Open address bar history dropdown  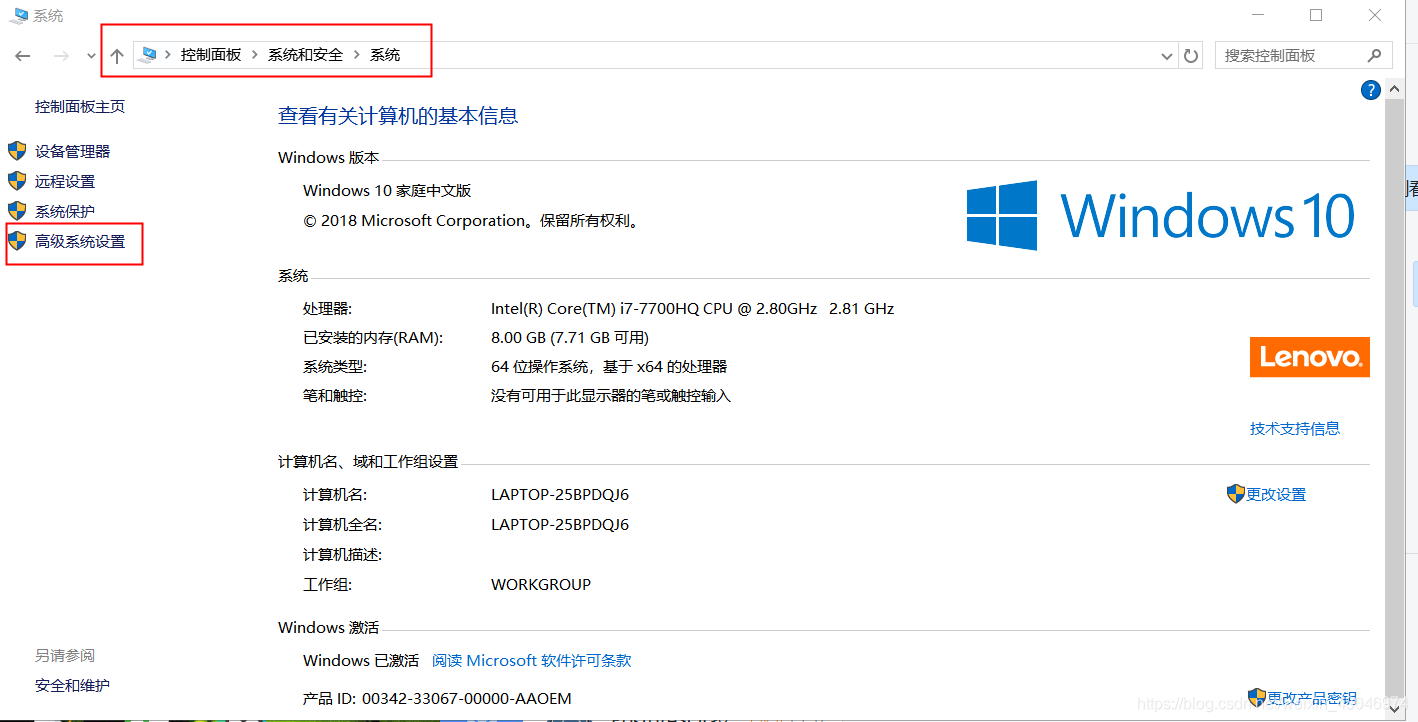coord(1167,56)
